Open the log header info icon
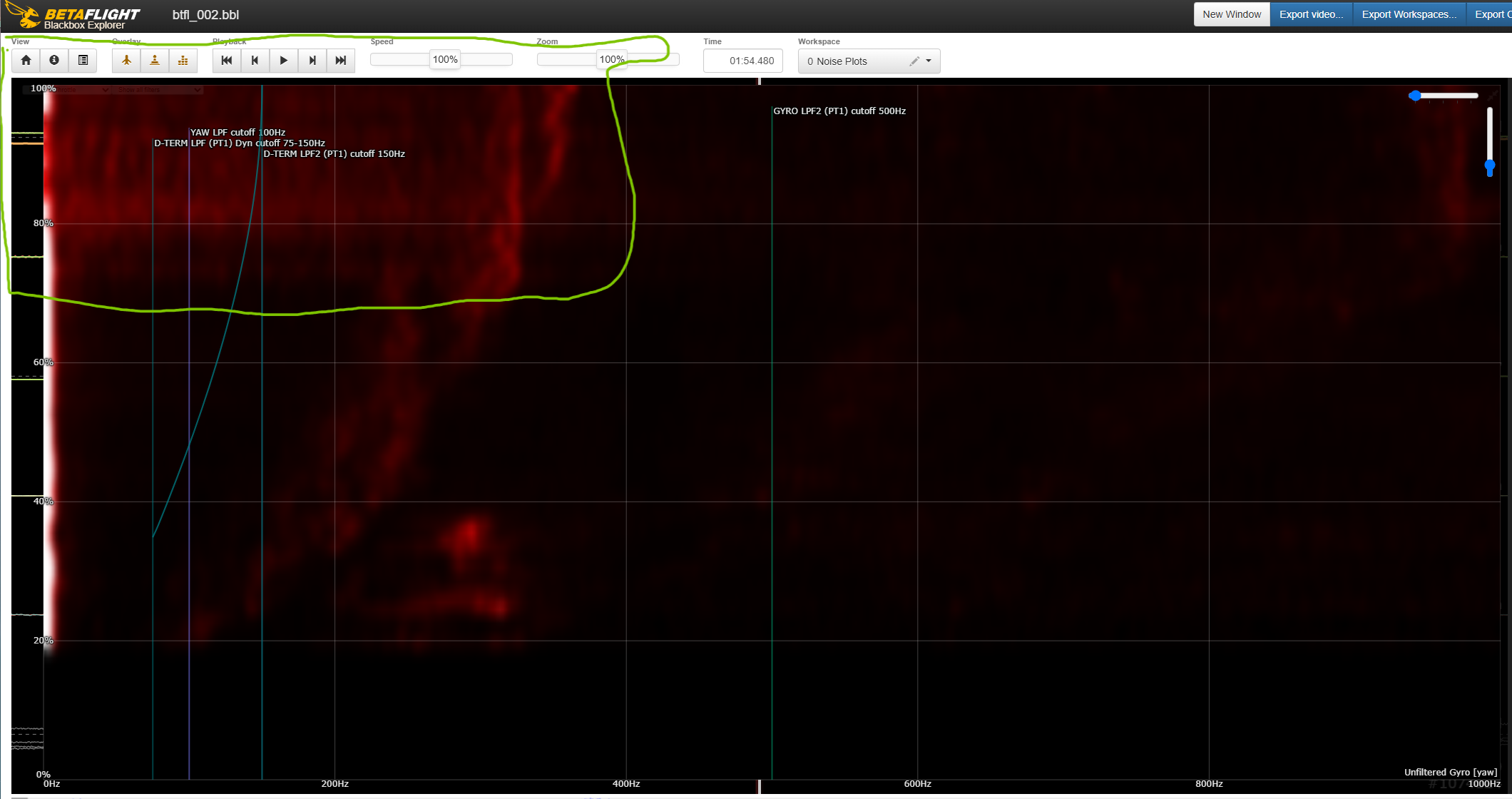This screenshot has height=799, width=1512. point(54,61)
